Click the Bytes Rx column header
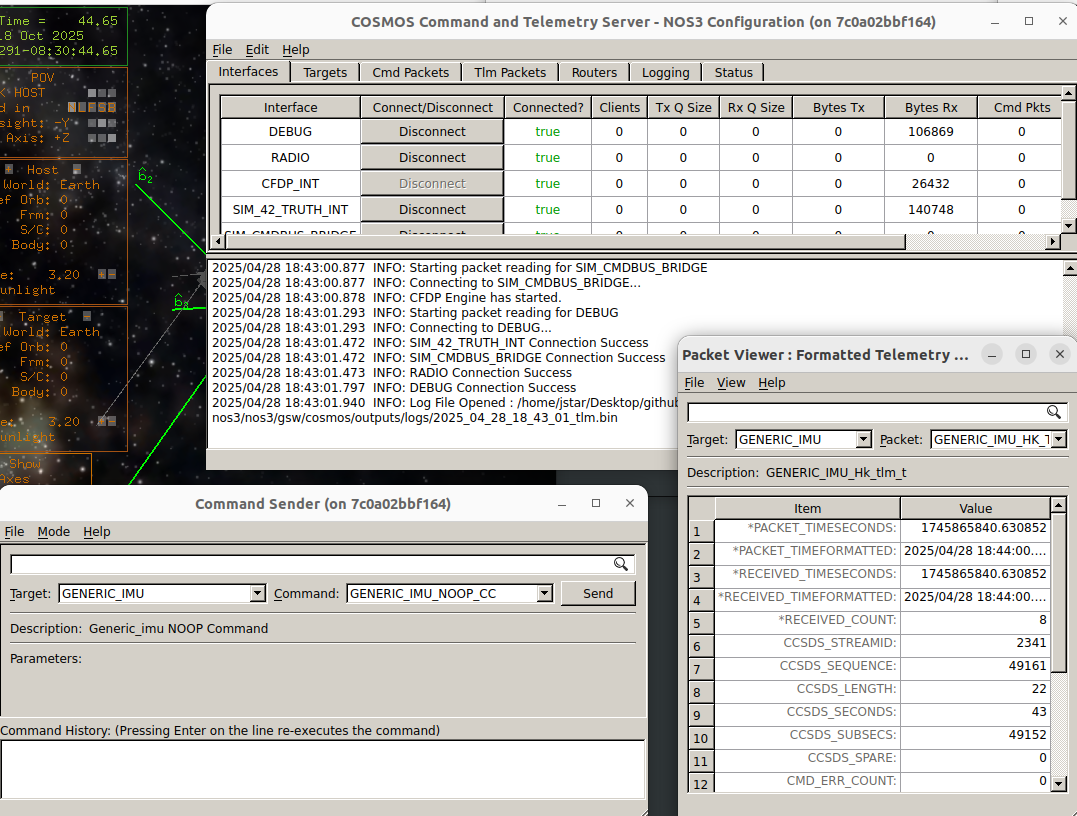Viewport: 1077px width, 816px height. [931, 107]
